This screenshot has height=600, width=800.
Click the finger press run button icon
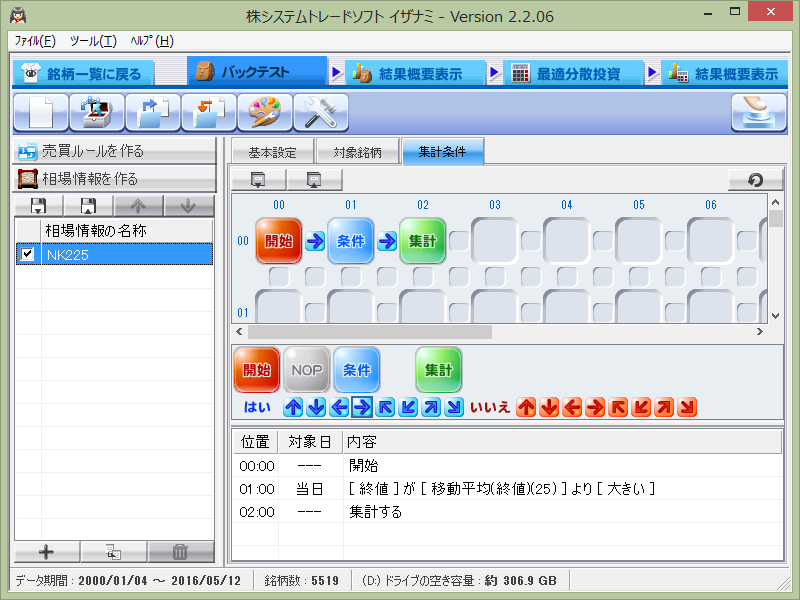click(x=759, y=112)
